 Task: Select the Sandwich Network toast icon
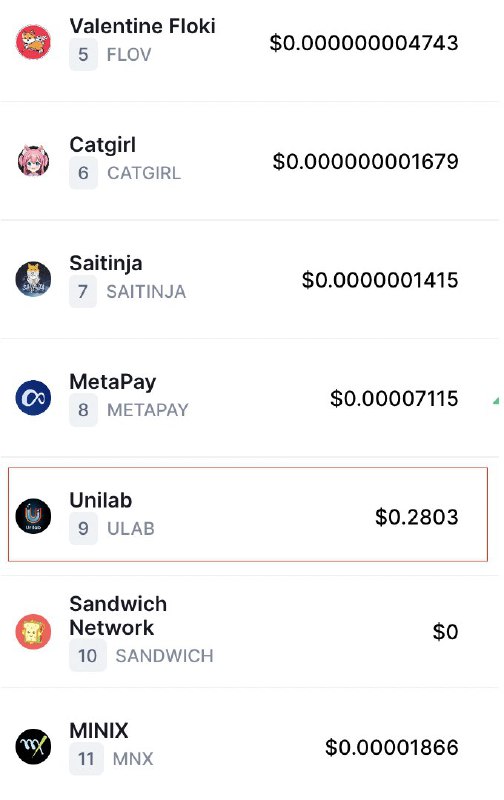click(33, 631)
